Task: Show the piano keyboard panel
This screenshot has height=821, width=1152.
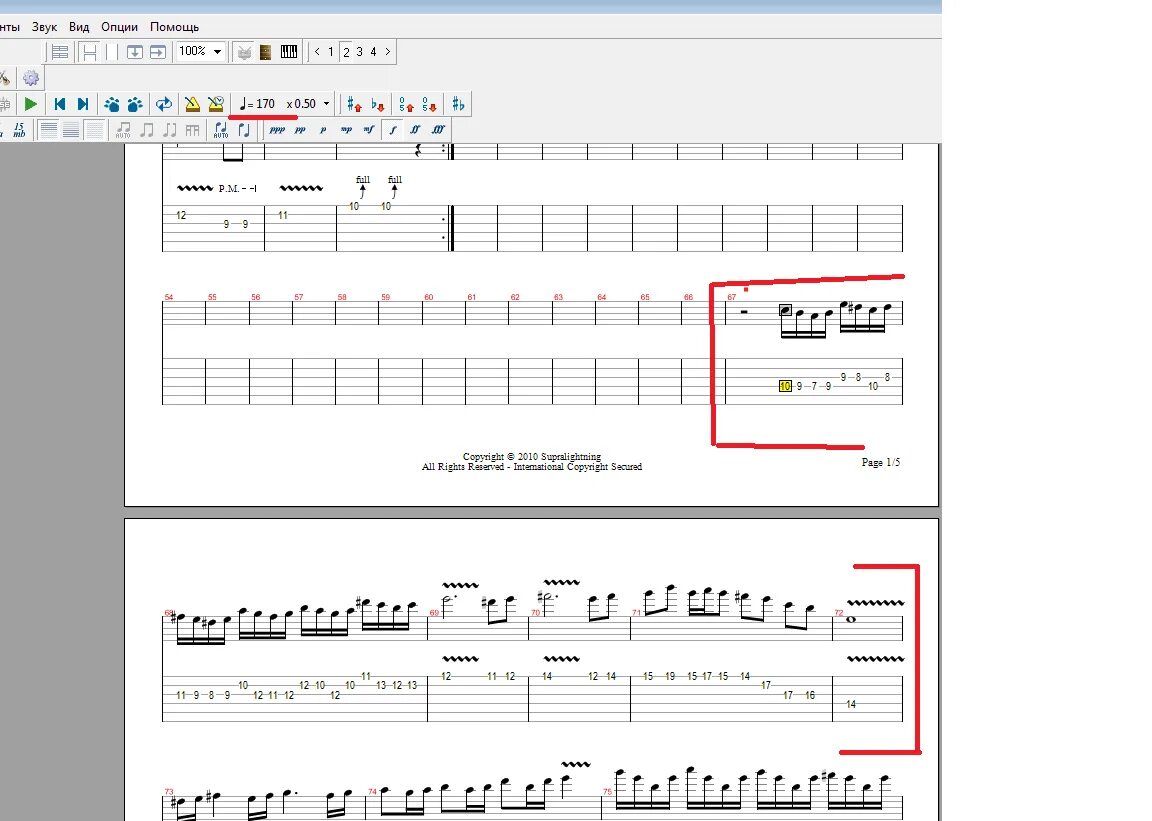Action: [x=289, y=52]
